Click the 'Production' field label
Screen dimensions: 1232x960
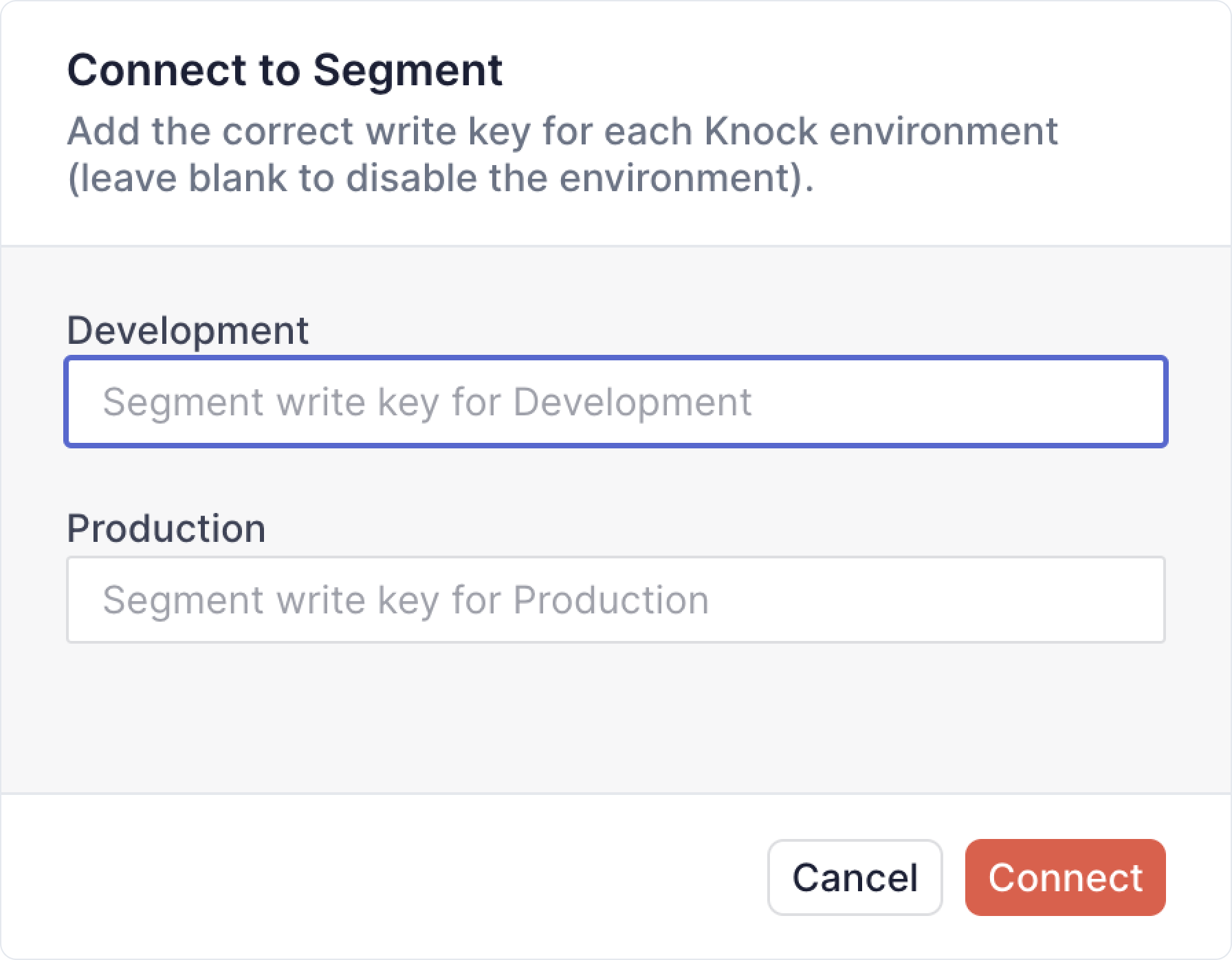click(166, 528)
